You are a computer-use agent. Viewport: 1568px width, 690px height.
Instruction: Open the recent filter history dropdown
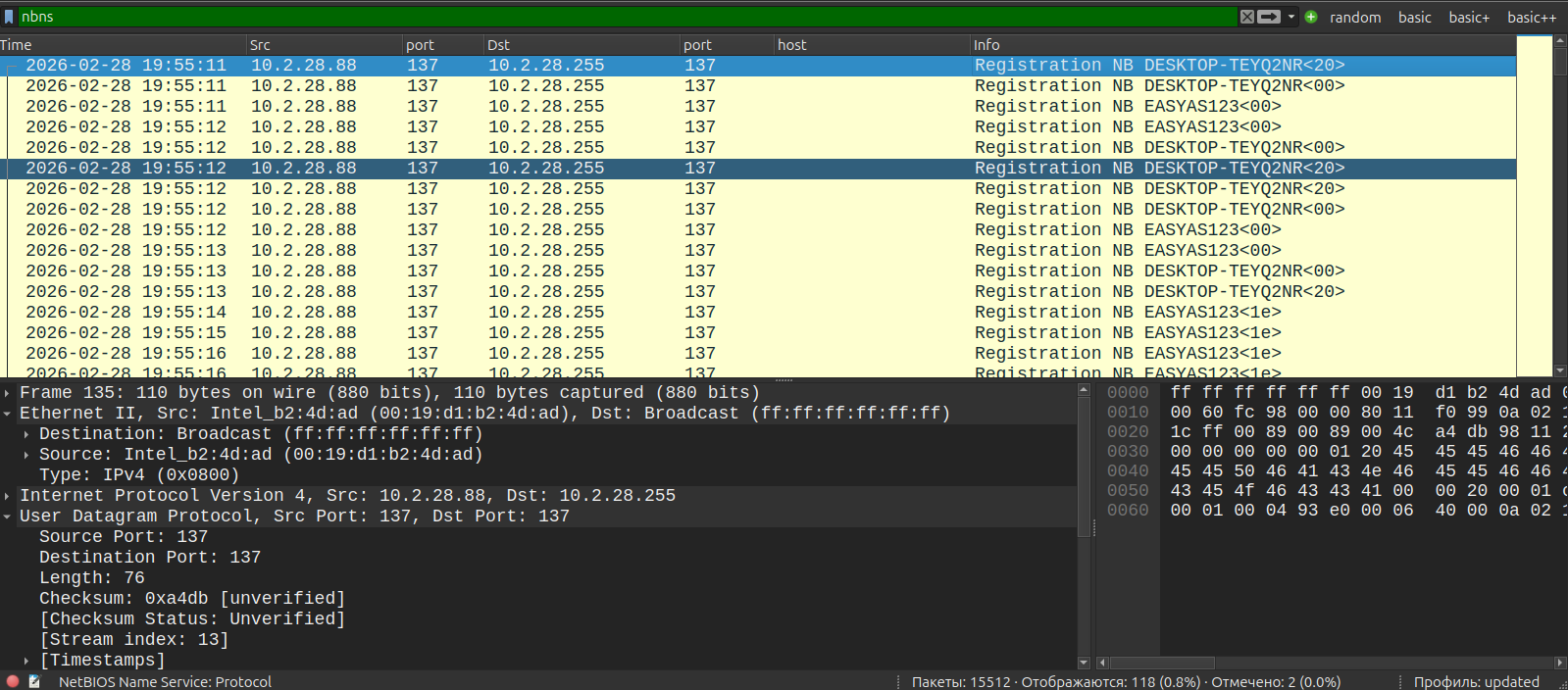(x=1291, y=17)
